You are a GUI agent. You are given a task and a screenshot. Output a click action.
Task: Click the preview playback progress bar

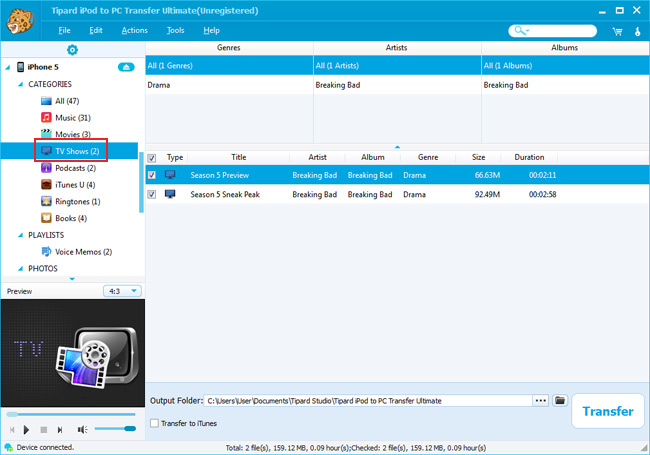pos(71,414)
